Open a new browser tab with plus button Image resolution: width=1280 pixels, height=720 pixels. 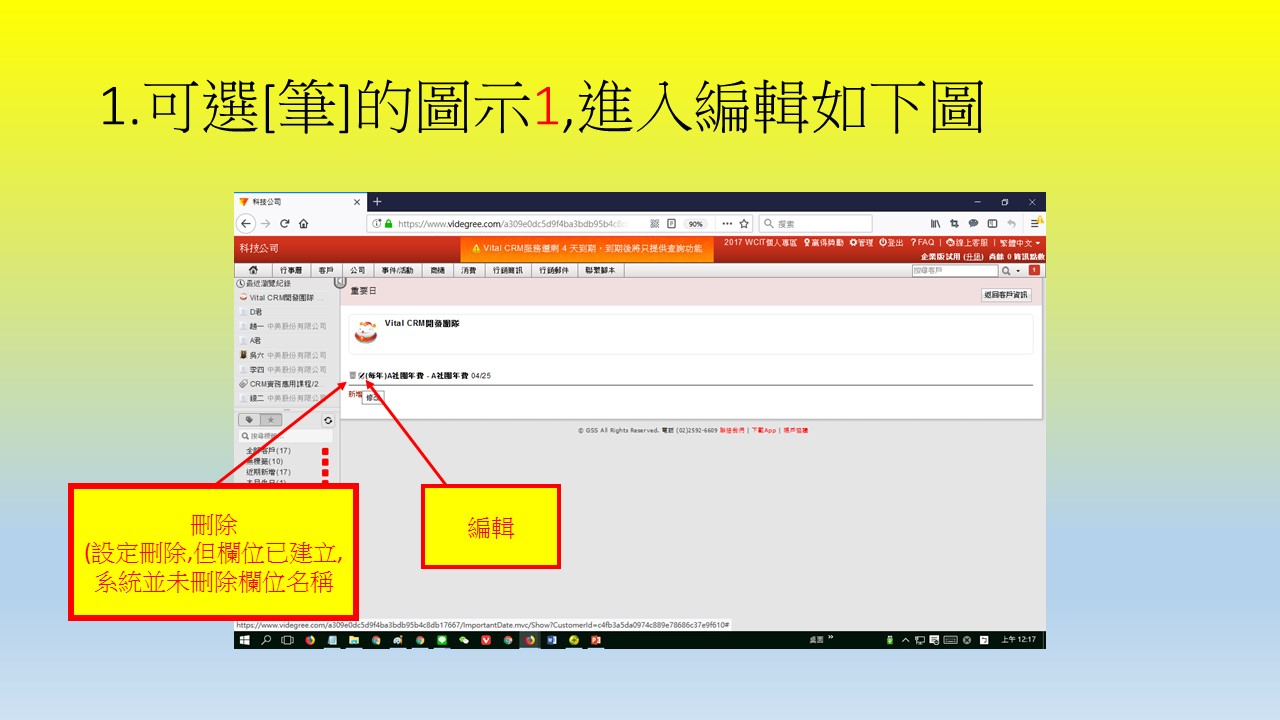pyautogui.click(x=377, y=202)
